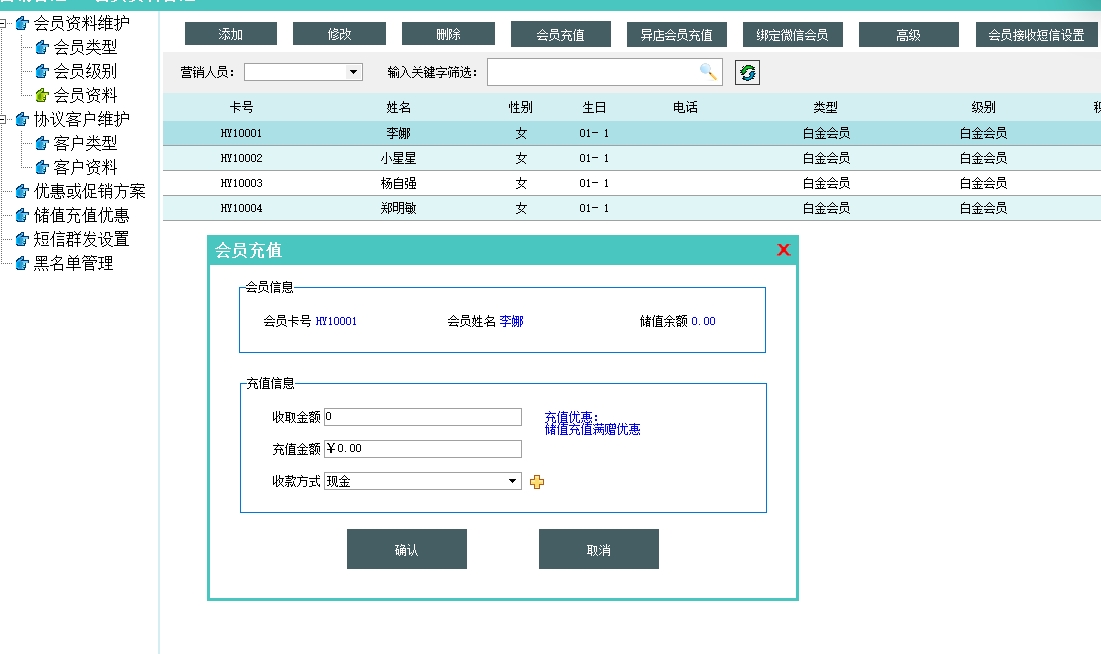1101x654 pixels.
Task: Open the 营销人员 dropdown
Action: (x=353, y=72)
